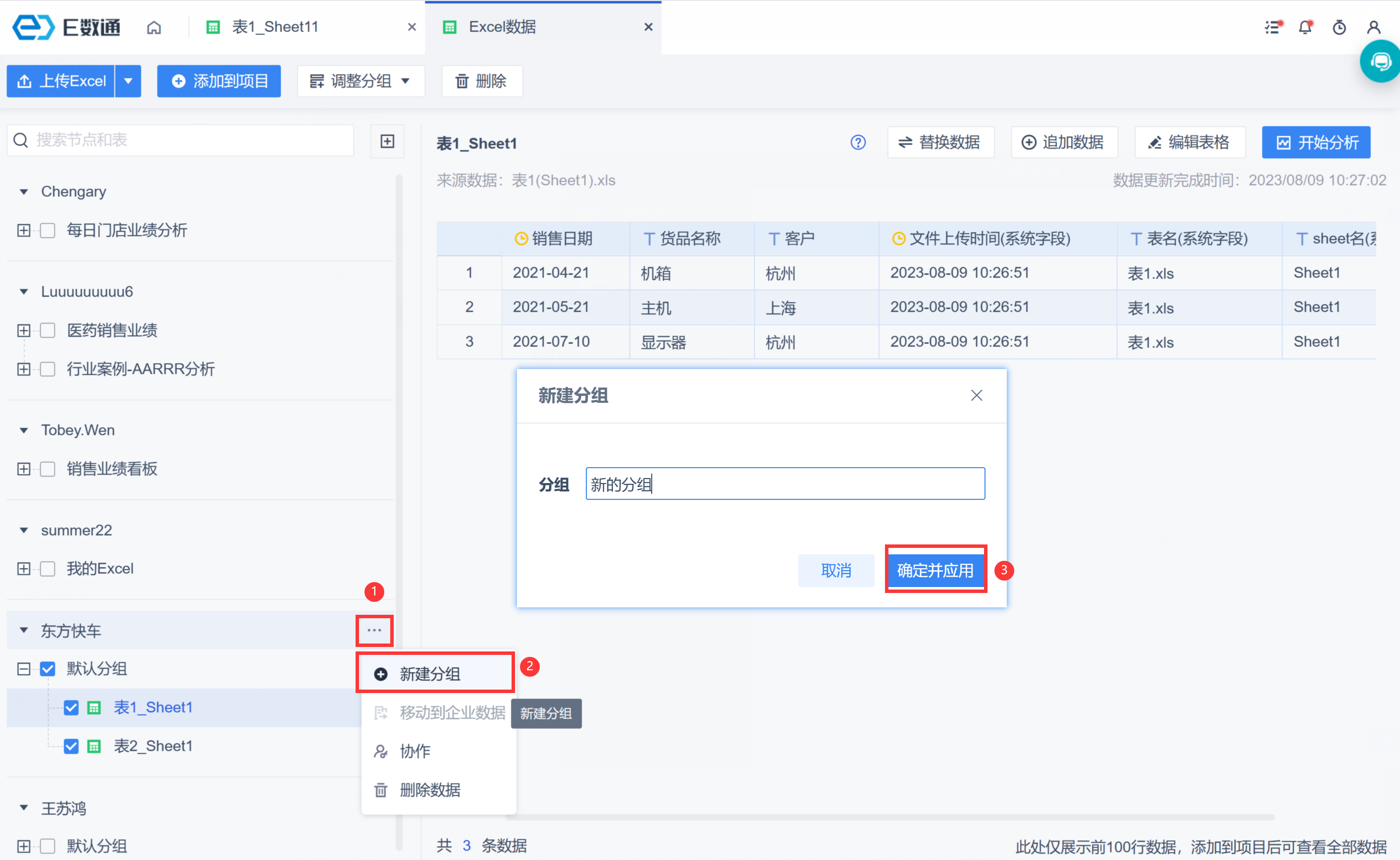The width and height of the screenshot is (1400, 860).
Task: Expand the 调整分组 dropdown
Action: pyautogui.click(x=361, y=81)
